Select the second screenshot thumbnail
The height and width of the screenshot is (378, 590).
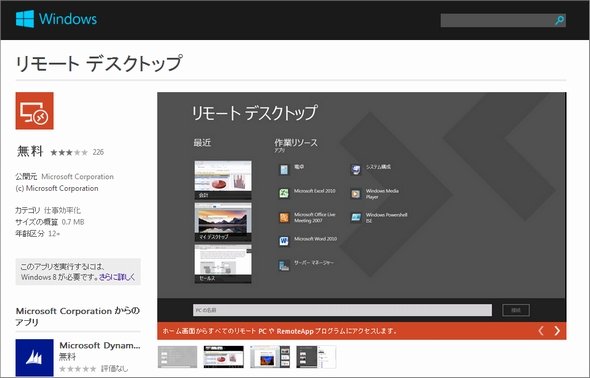224,357
